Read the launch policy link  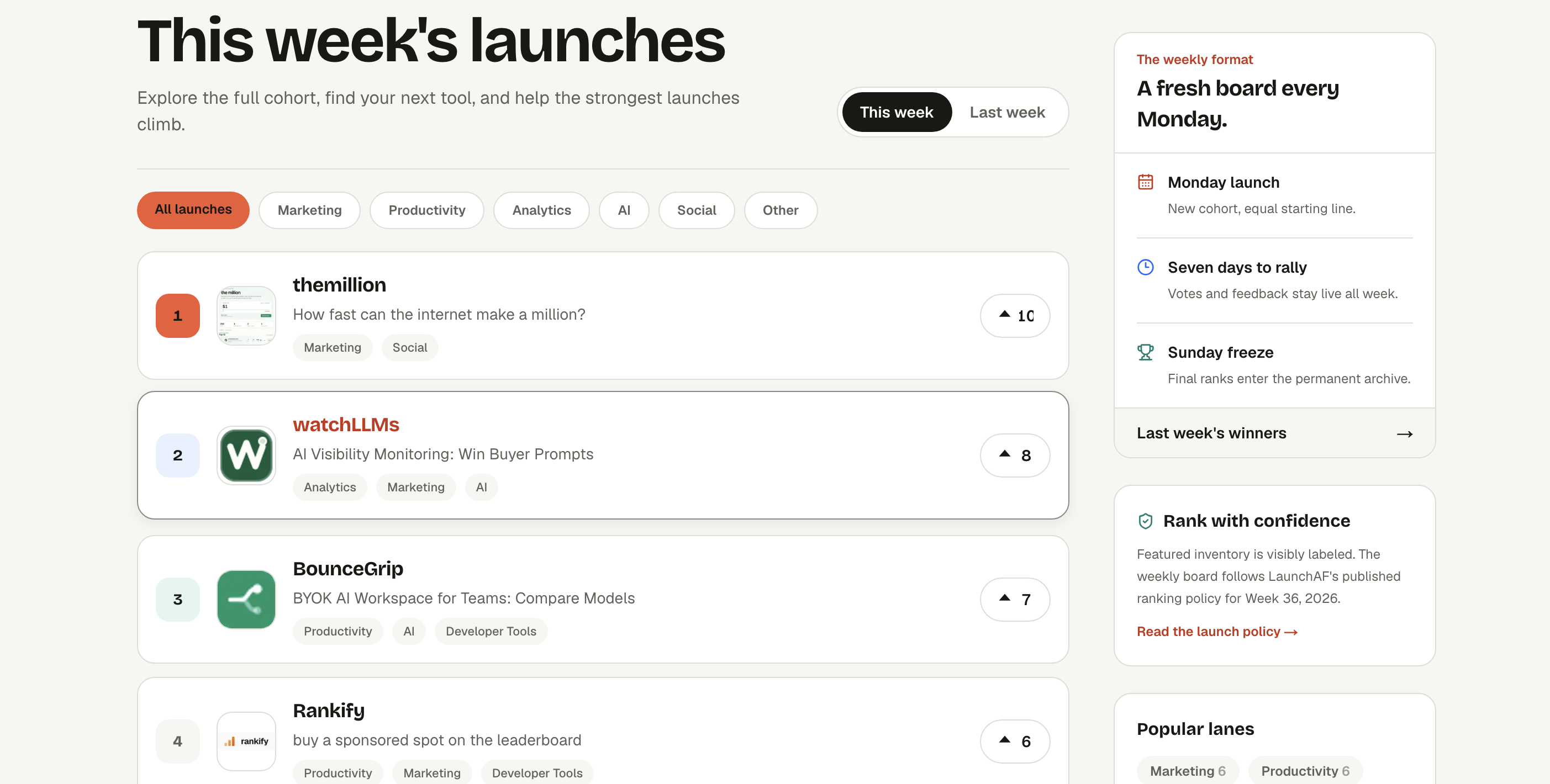[1217, 631]
